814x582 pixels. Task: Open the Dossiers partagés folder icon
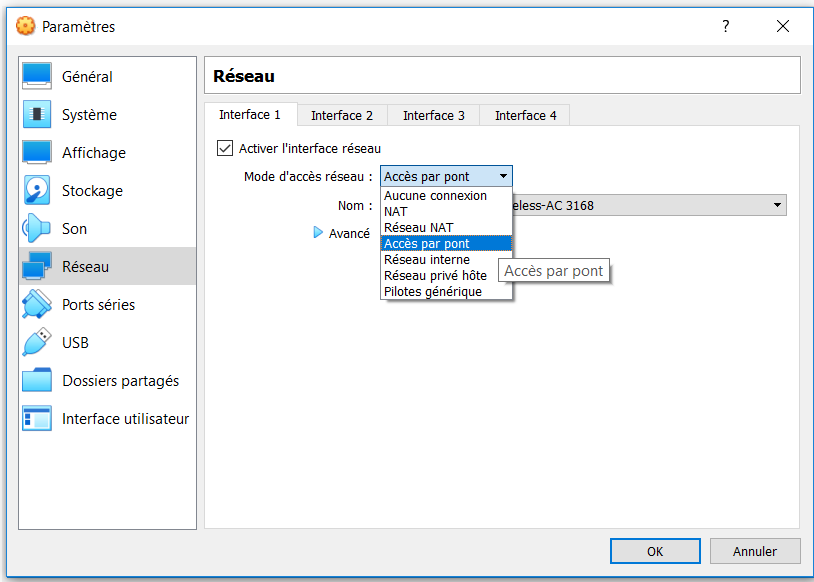click(37, 381)
